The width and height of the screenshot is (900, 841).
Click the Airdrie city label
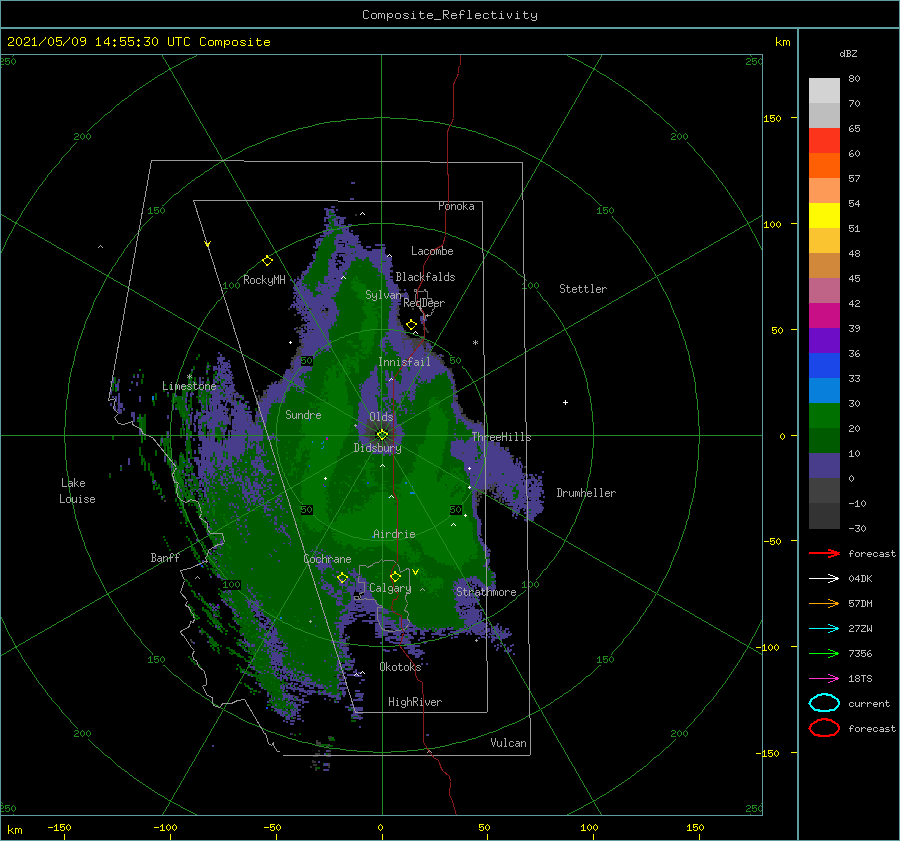tap(394, 534)
